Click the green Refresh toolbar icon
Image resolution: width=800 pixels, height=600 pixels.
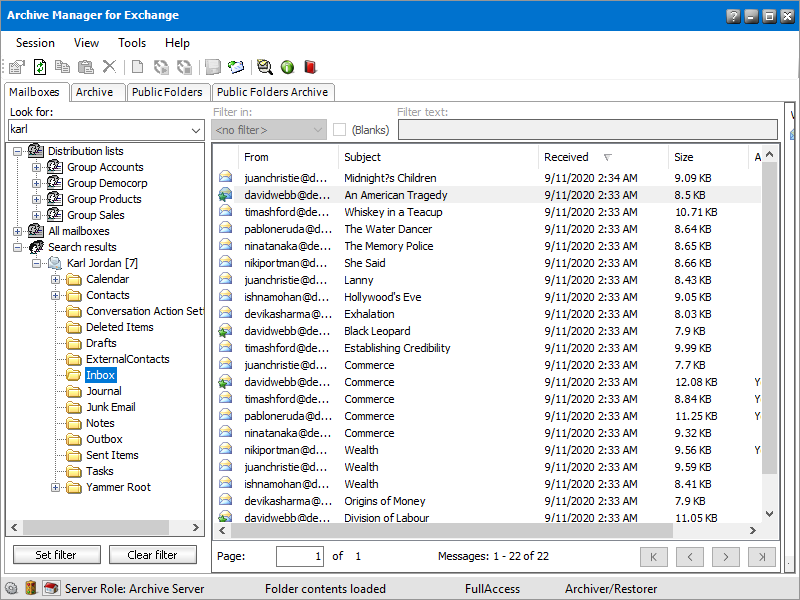(40, 67)
